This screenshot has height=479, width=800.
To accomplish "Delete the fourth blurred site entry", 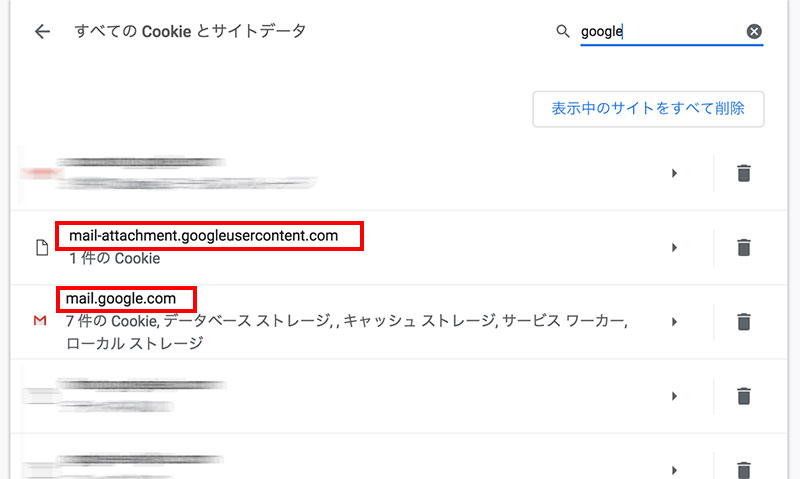I will coord(743,395).
